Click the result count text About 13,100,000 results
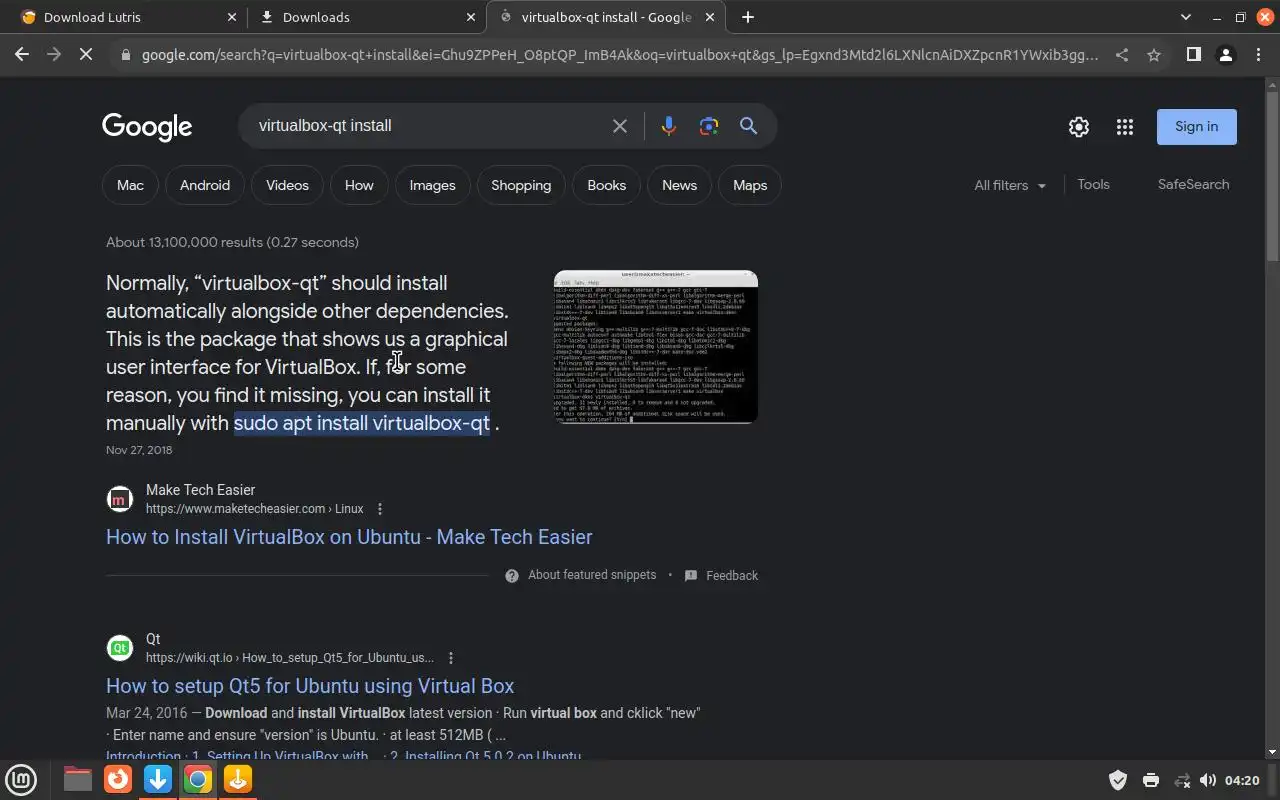This screenshot has height=800, width=1280. click(232, 242)
